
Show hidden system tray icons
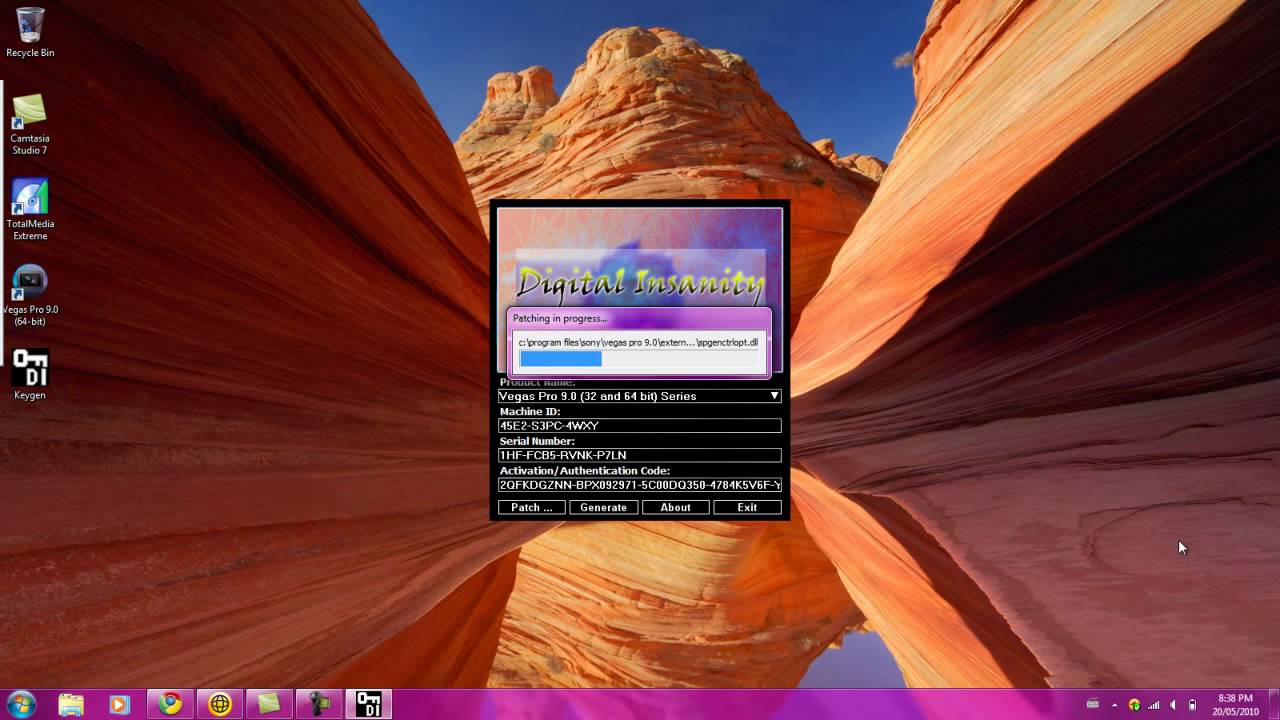[1115, 705]
